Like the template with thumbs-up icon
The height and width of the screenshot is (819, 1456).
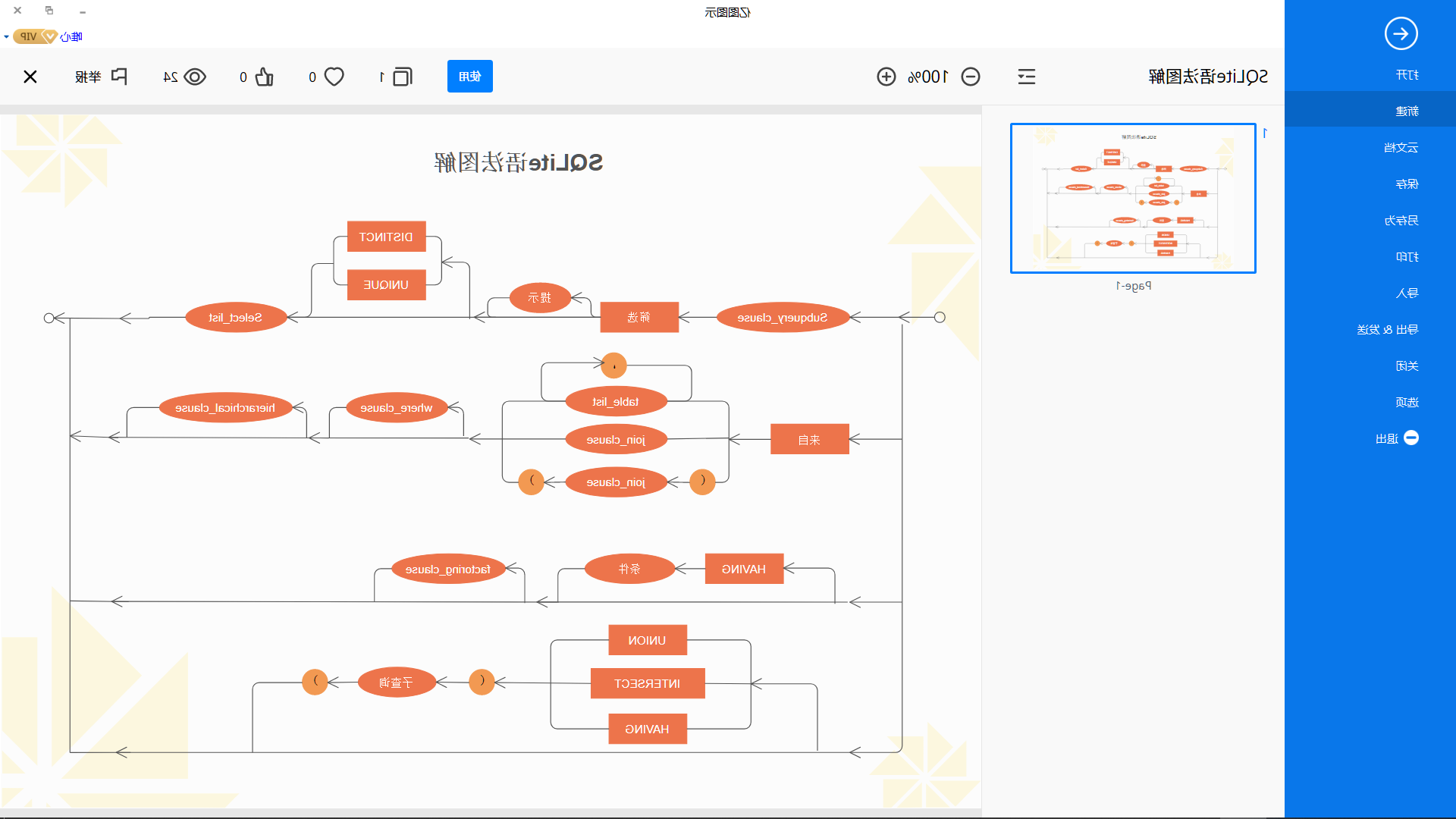click(x=264, y=77)
